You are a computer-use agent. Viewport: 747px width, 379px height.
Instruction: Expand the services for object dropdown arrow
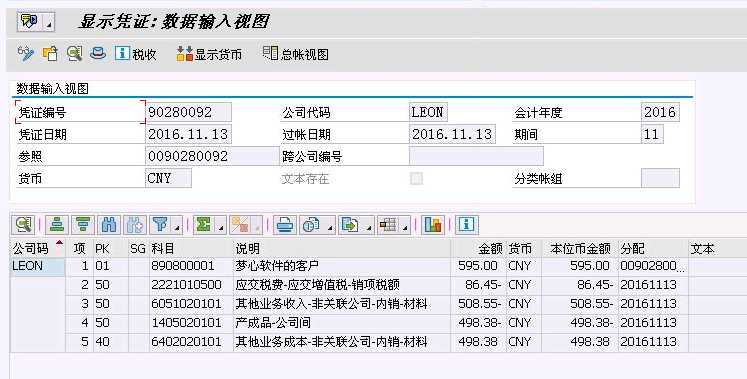tap(49, 22)
